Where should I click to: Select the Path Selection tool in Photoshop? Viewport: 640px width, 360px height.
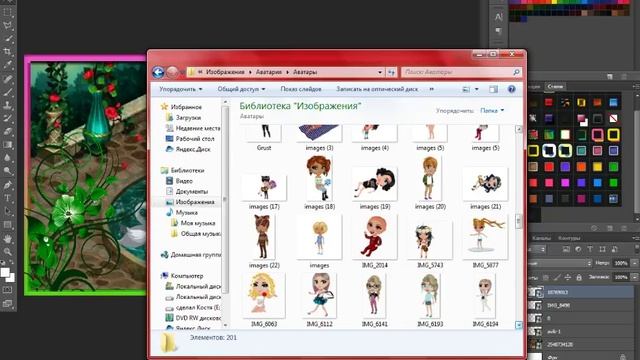point(8,211)
